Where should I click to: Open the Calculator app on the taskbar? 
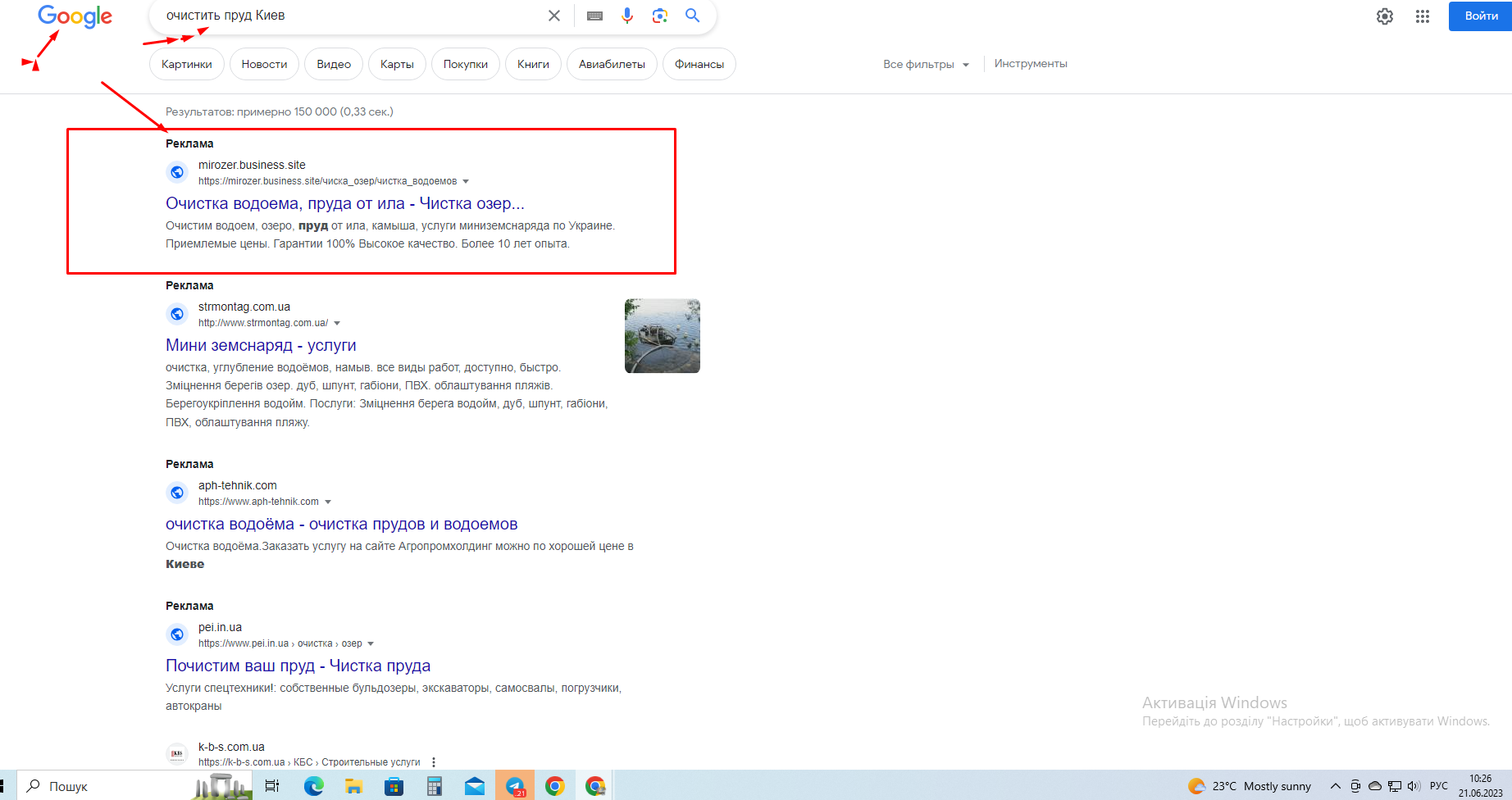coord(435,786)
